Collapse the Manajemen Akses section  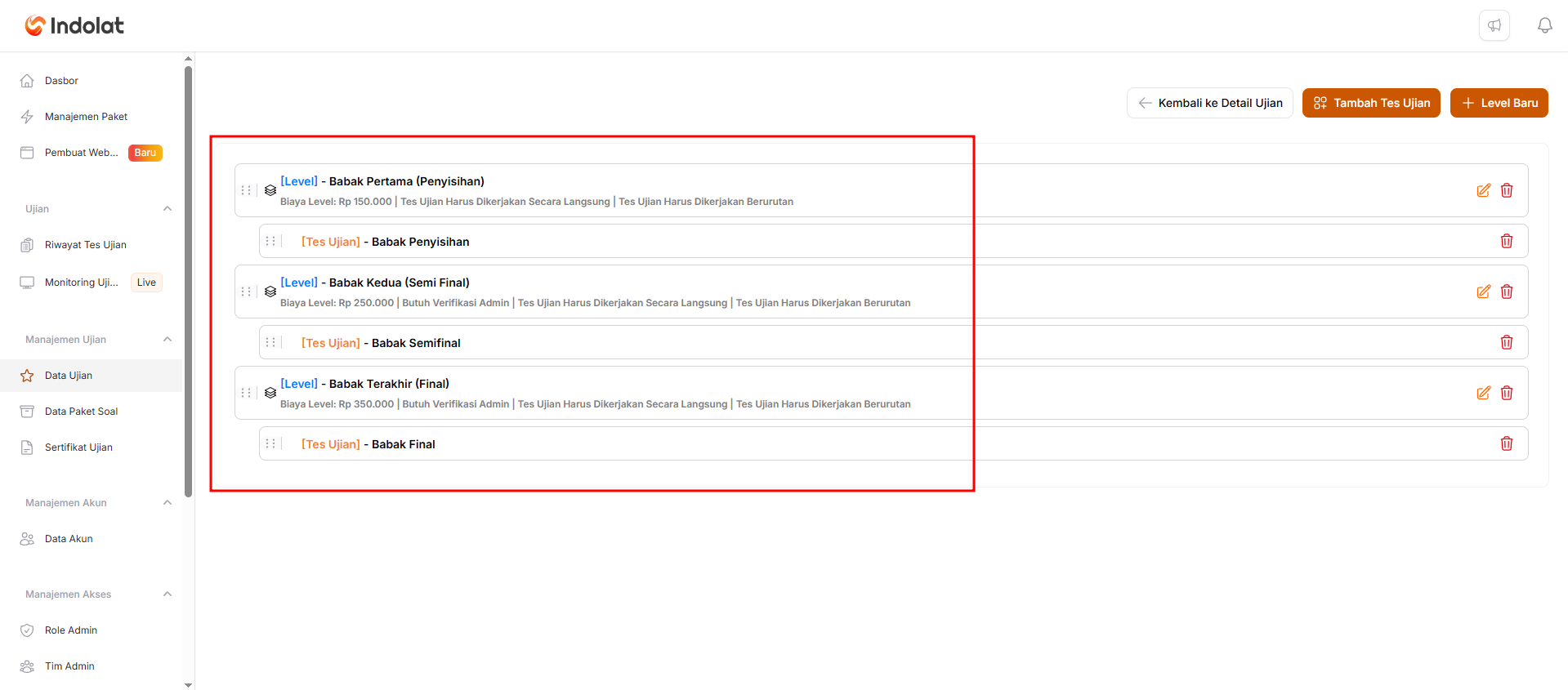tap(168, 594)
